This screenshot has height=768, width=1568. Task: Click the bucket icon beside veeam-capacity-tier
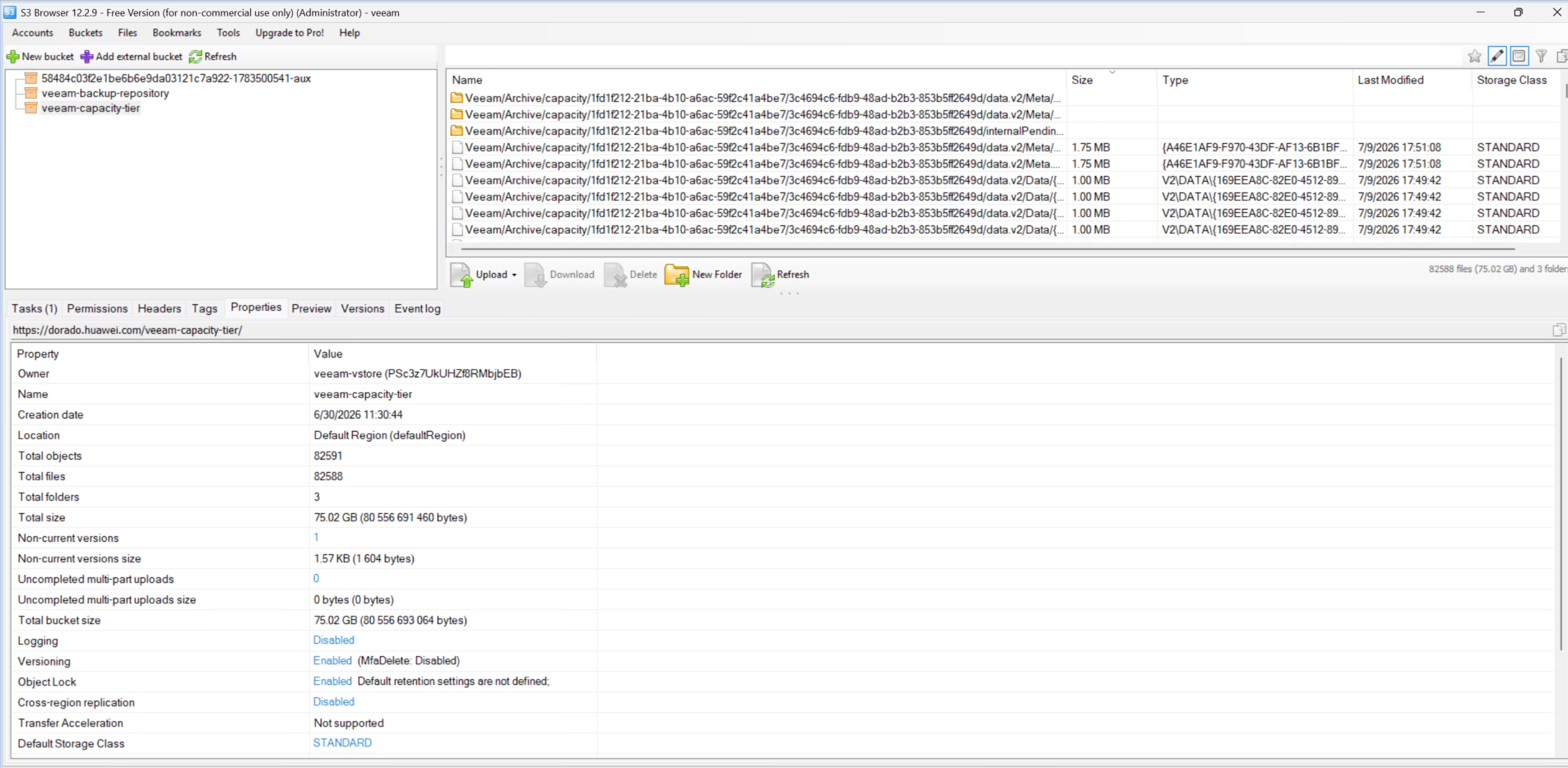(x=30, y=108)
